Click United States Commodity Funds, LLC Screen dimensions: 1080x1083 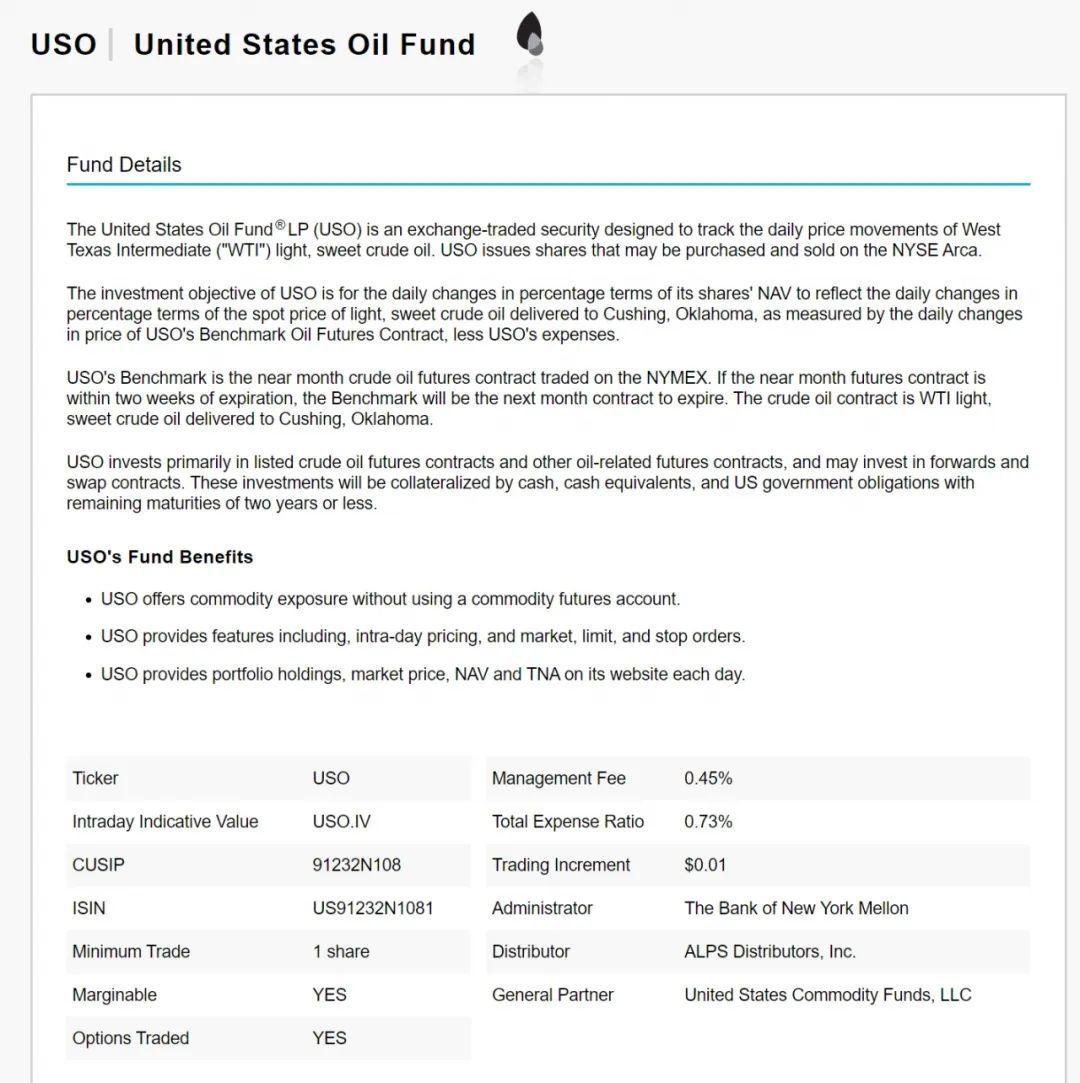(827, 995)
